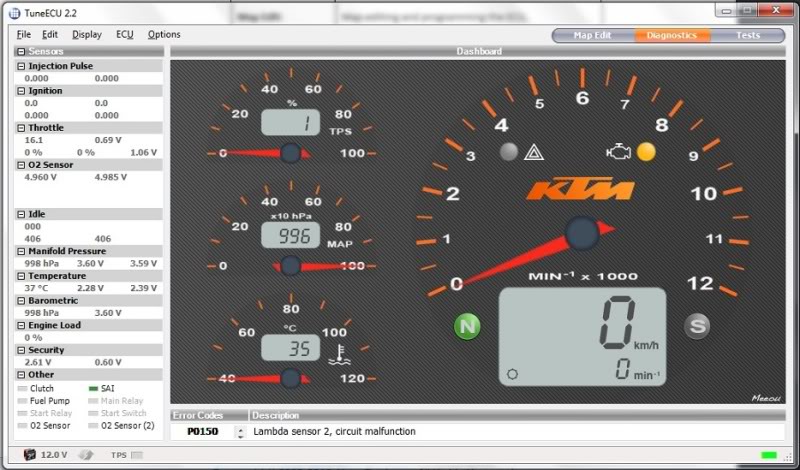The image size is (800, 470).
Task: Collapse the Temperature section
Action: (x=21, y=276)
